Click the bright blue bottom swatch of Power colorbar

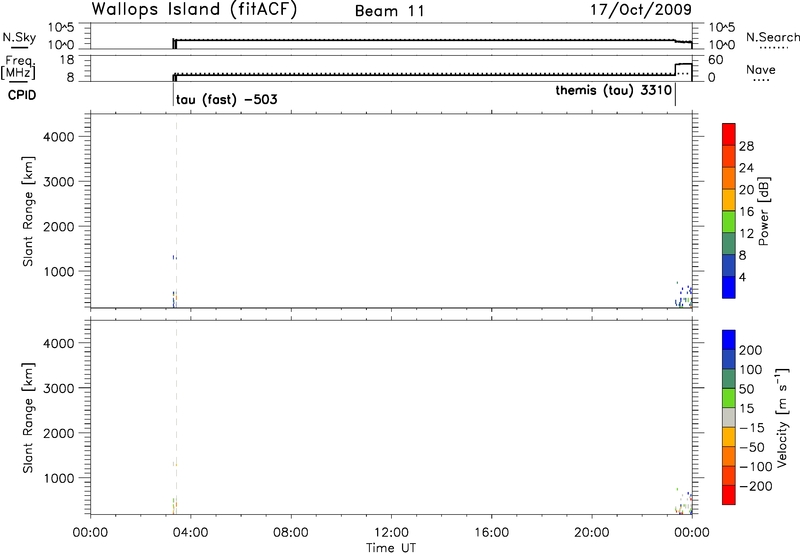coord(729,287)
